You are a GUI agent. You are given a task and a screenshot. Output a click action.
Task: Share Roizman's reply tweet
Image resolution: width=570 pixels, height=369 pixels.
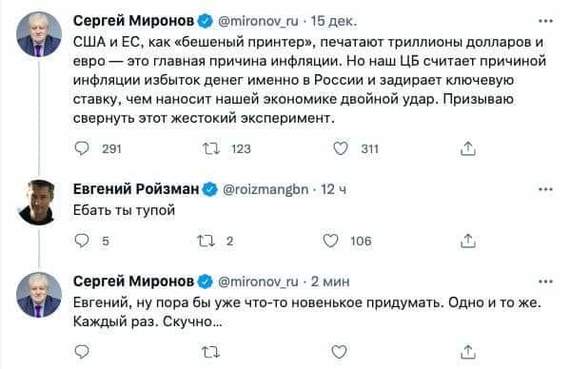point(468,240)
